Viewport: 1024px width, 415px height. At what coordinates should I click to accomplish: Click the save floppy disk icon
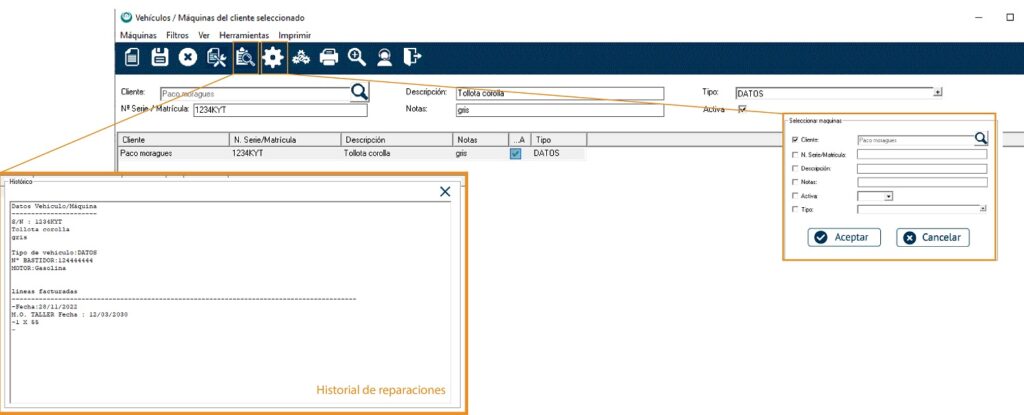159,58
